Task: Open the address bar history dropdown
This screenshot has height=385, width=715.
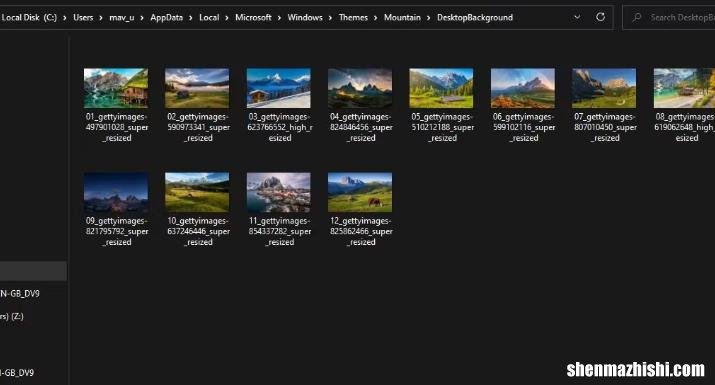Action: [x=577, y=17]
